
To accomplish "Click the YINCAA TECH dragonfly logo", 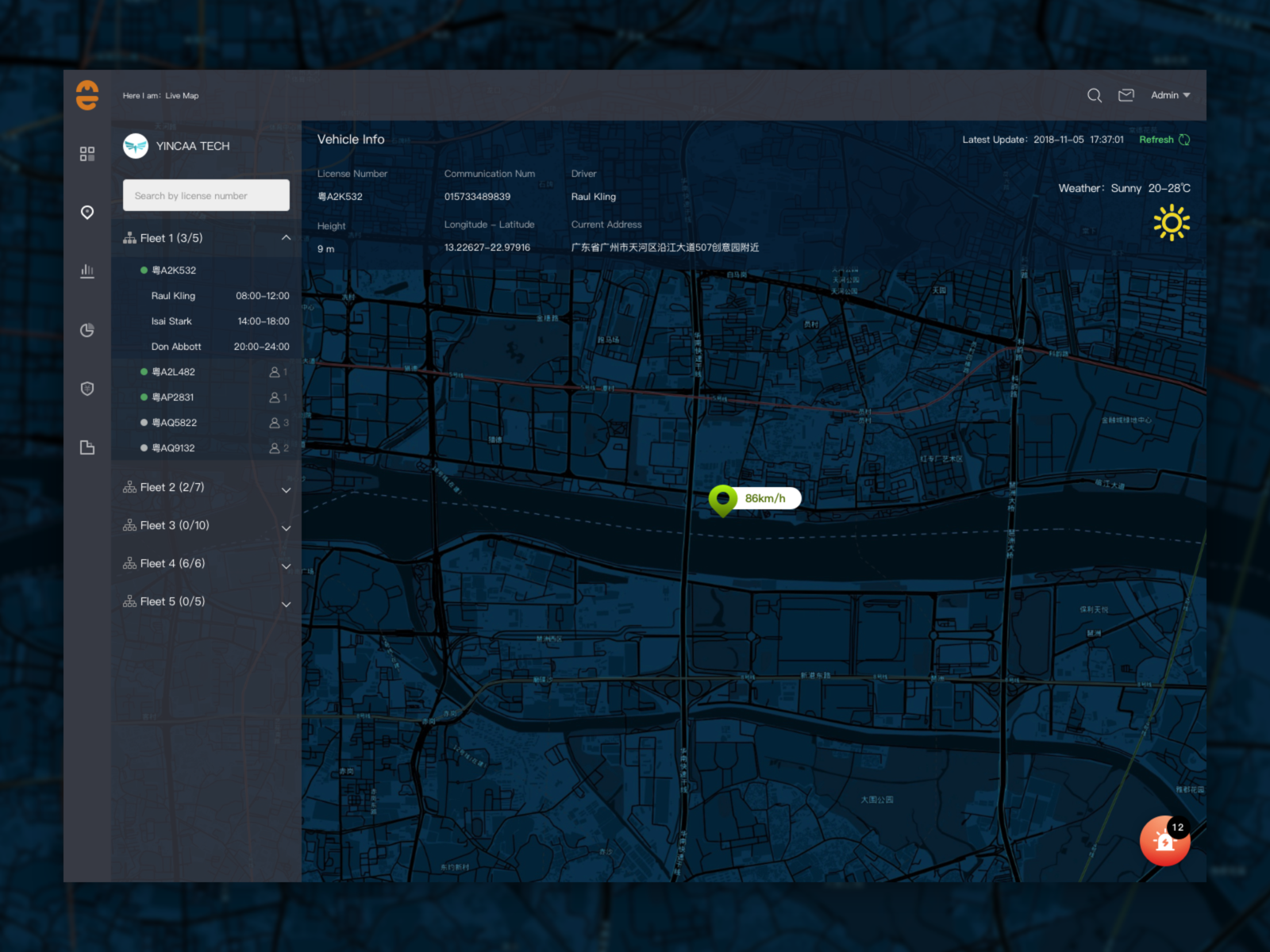I will (x=136, y=146).
